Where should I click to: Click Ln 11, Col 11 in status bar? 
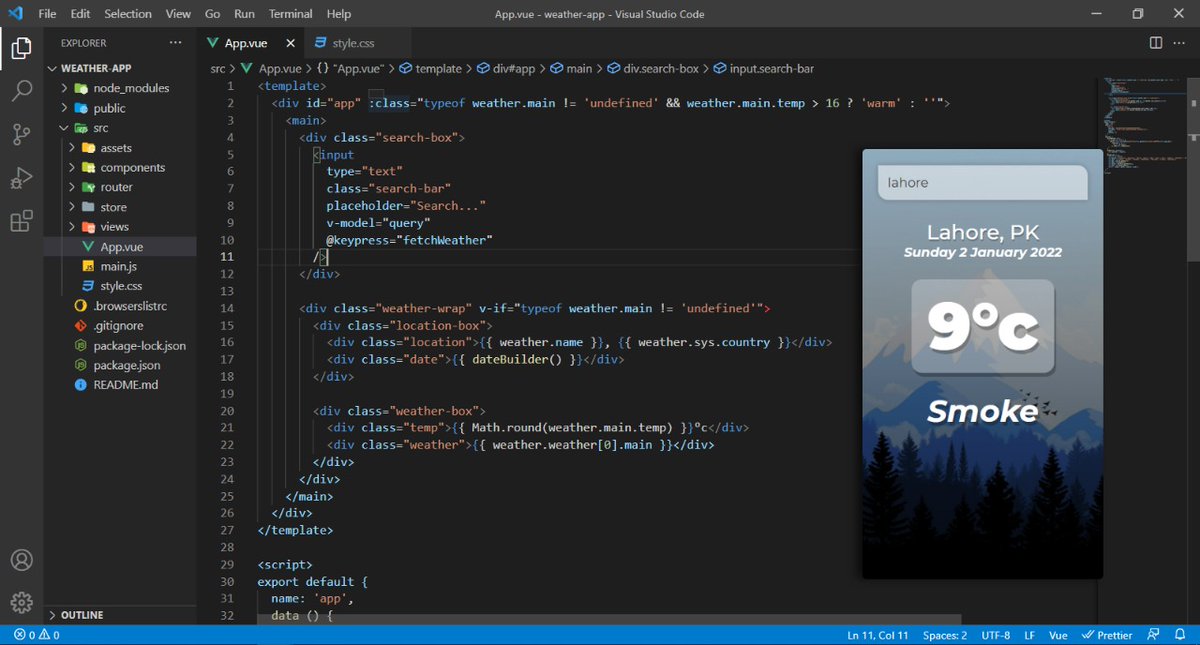878,635
